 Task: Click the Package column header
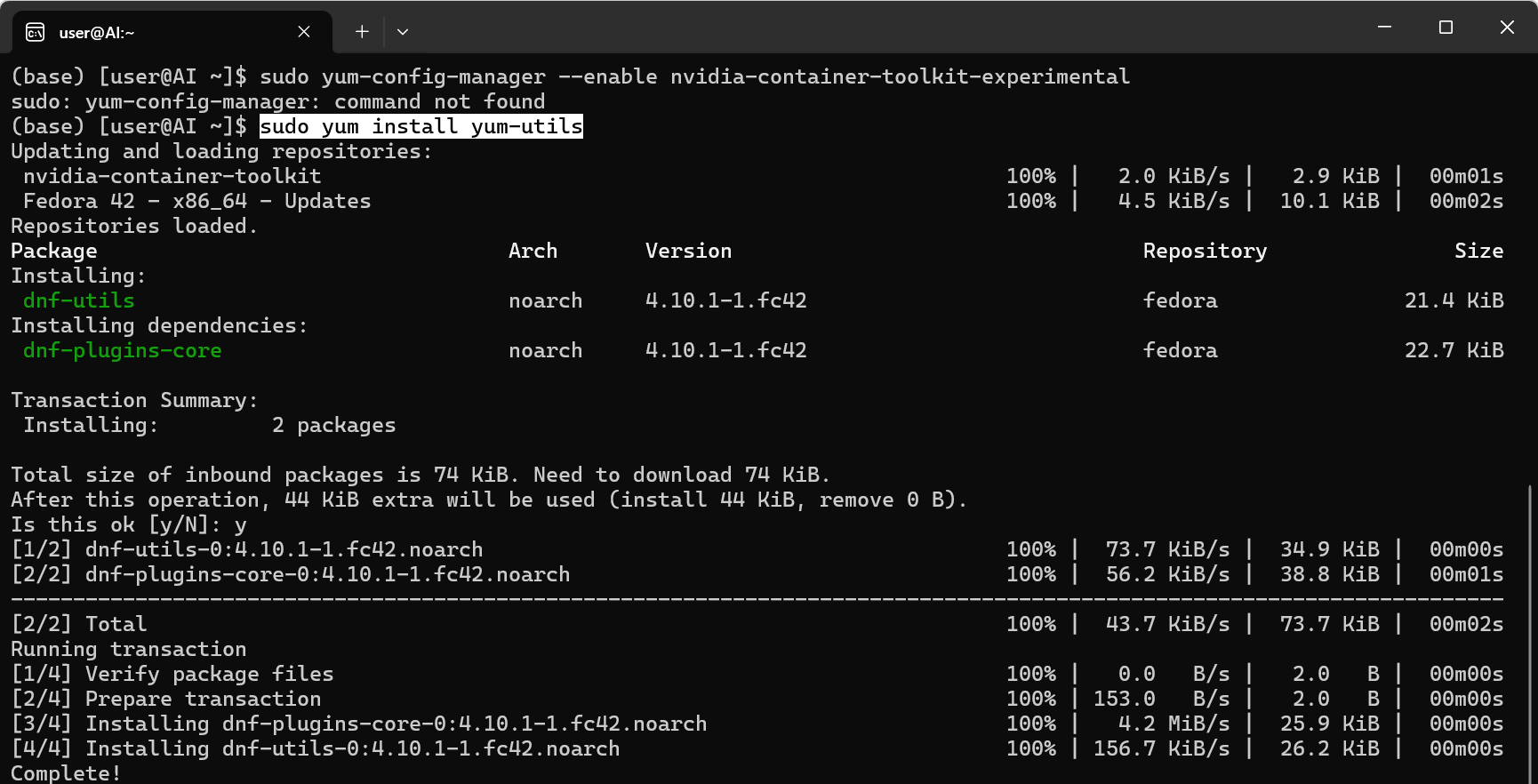pos(53,251)
